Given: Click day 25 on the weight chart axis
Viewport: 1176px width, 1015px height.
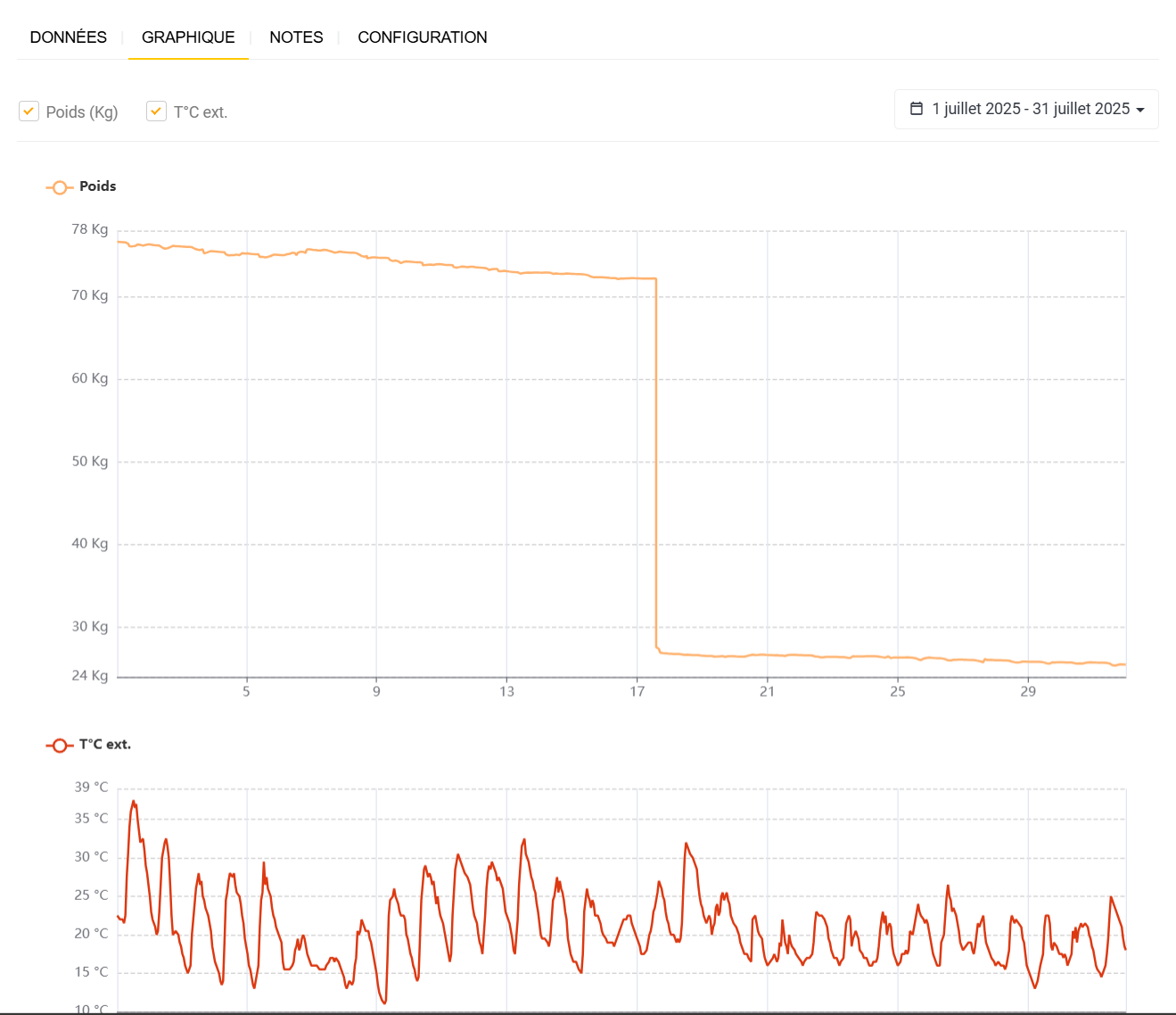Looking at the screenshot, I should pos(898,691).
